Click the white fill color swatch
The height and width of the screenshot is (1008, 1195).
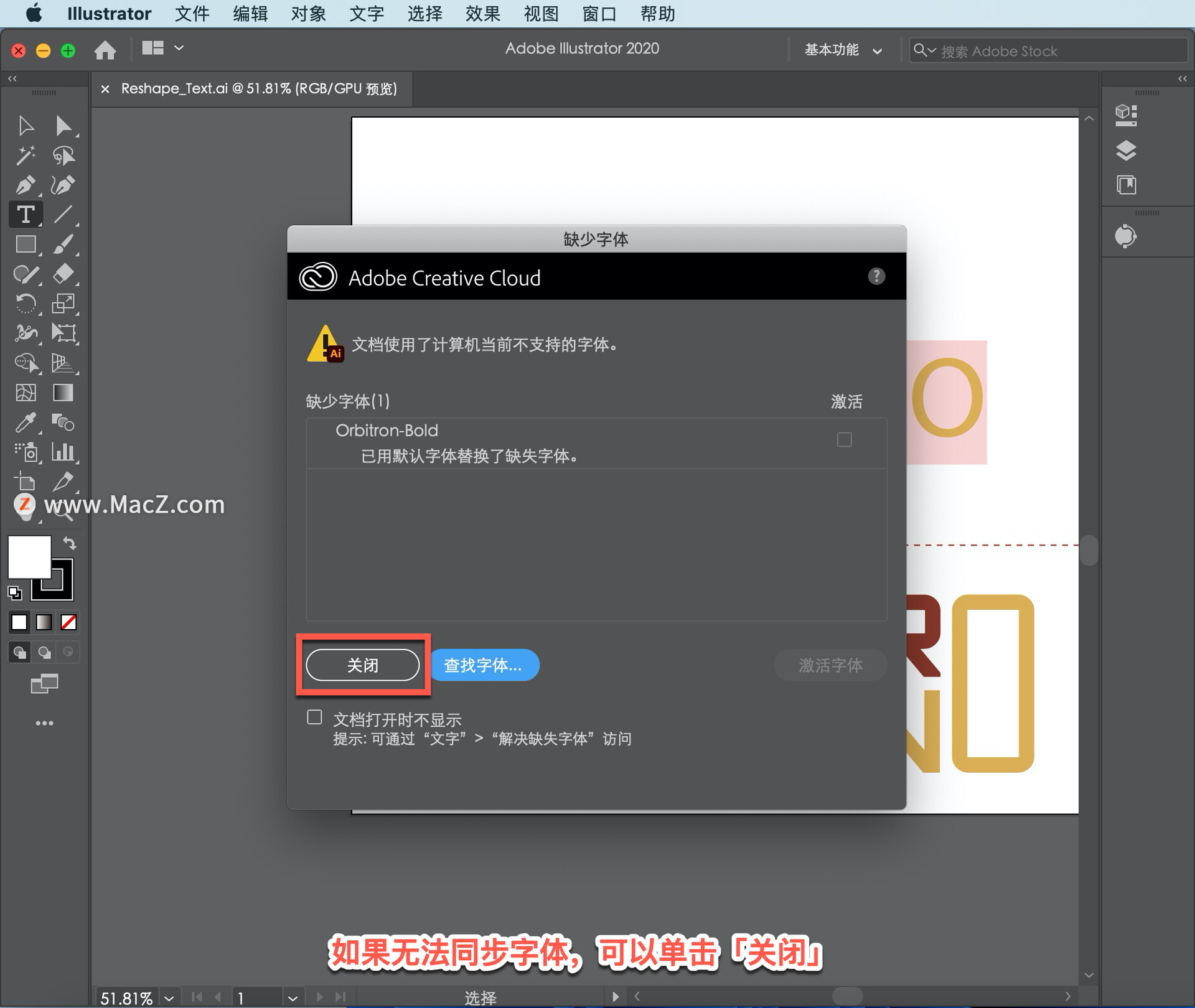(28, 556)
